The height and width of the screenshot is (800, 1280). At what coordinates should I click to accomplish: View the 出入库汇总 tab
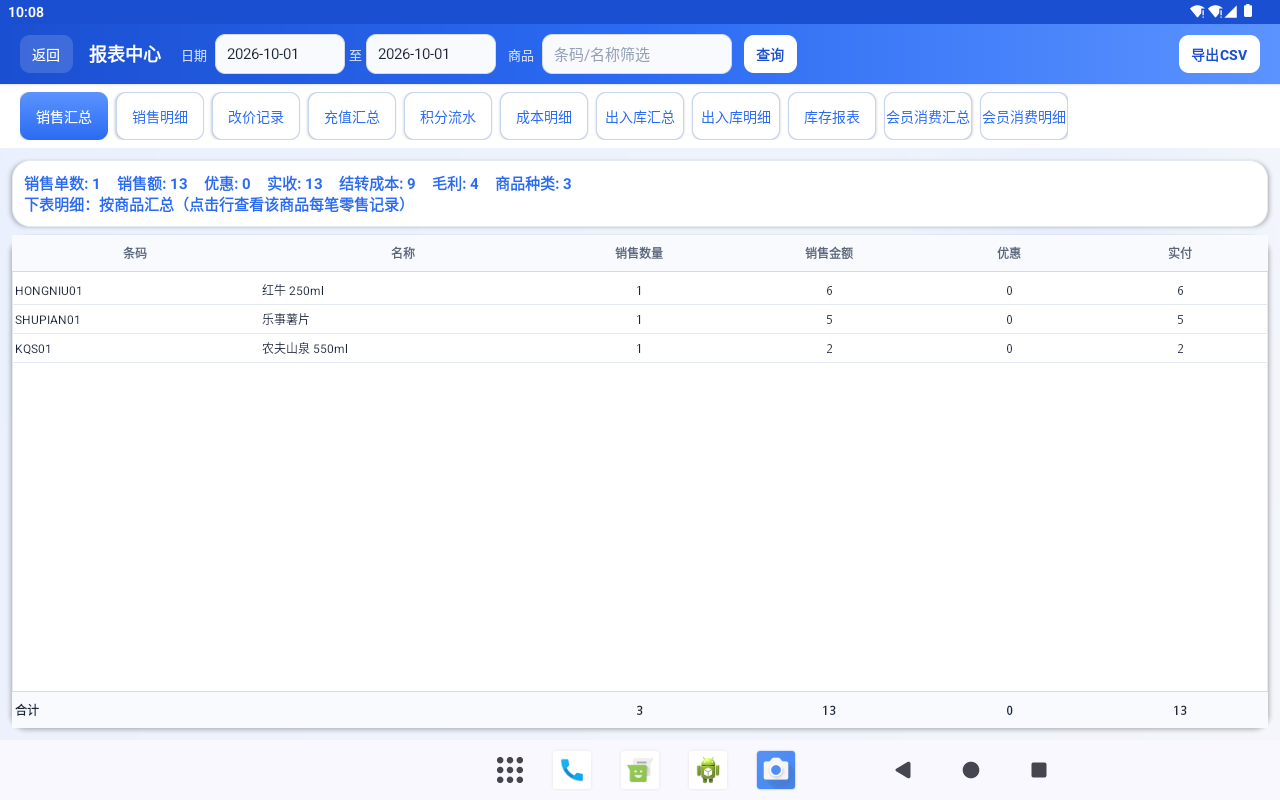click(640, 117)
